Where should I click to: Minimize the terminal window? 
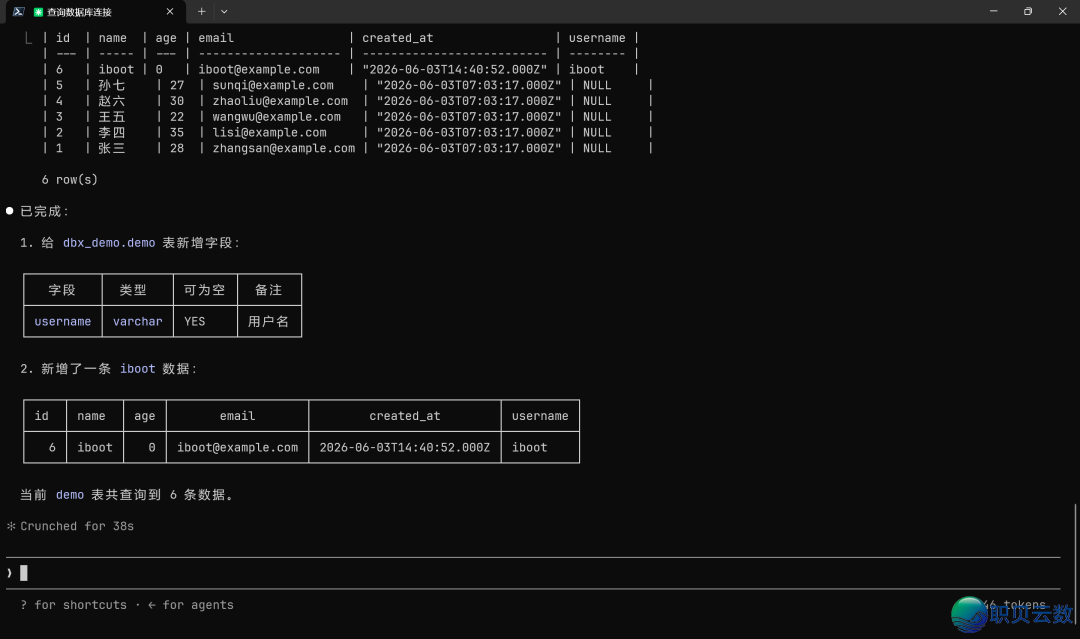(993, 12)
